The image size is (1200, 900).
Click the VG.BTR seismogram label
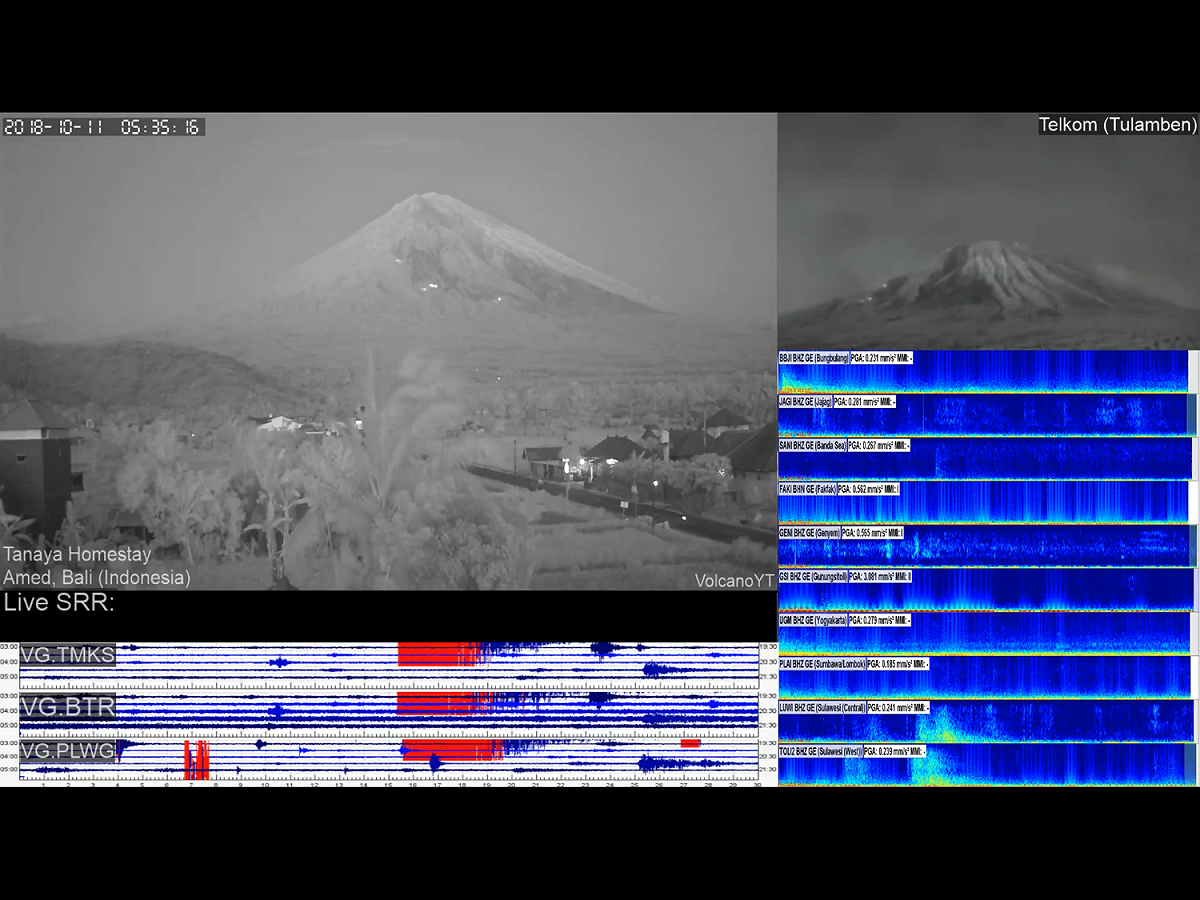(67, 706)
